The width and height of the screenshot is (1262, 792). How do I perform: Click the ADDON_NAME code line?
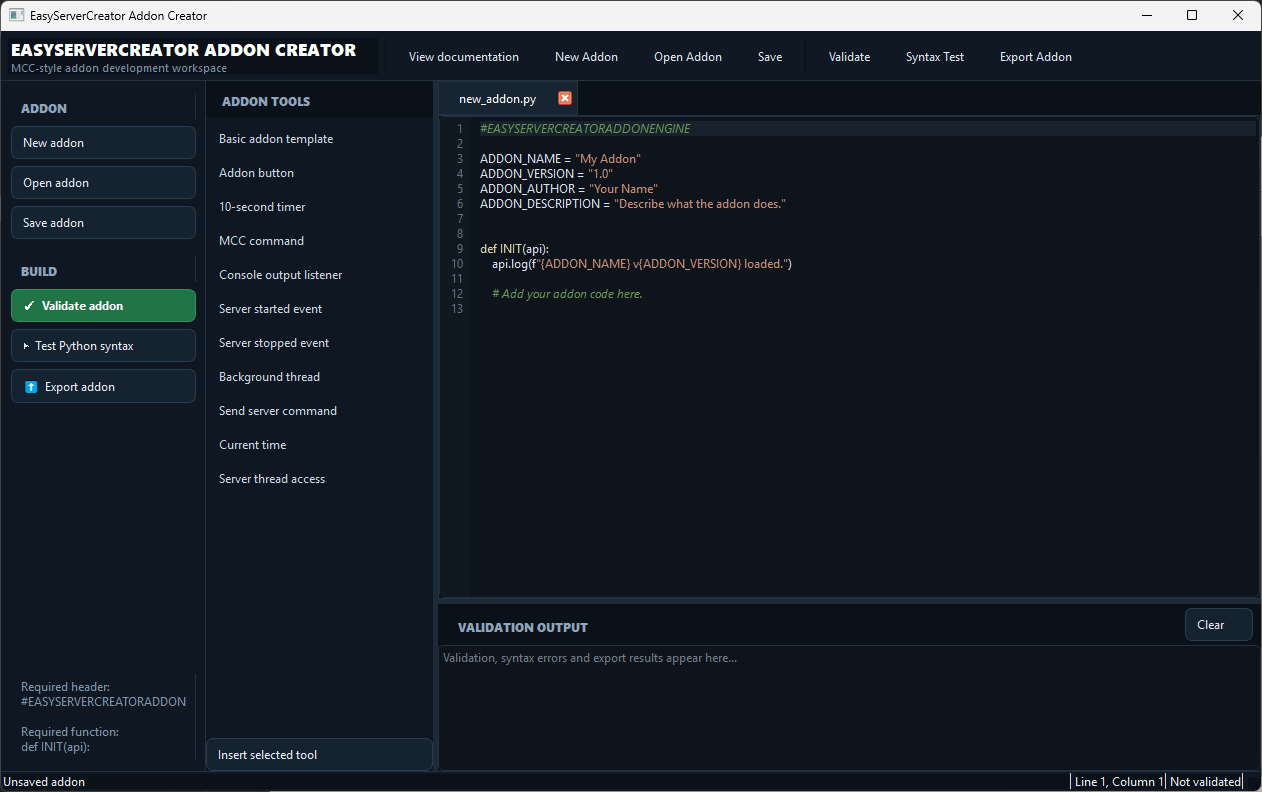[560, 159]
